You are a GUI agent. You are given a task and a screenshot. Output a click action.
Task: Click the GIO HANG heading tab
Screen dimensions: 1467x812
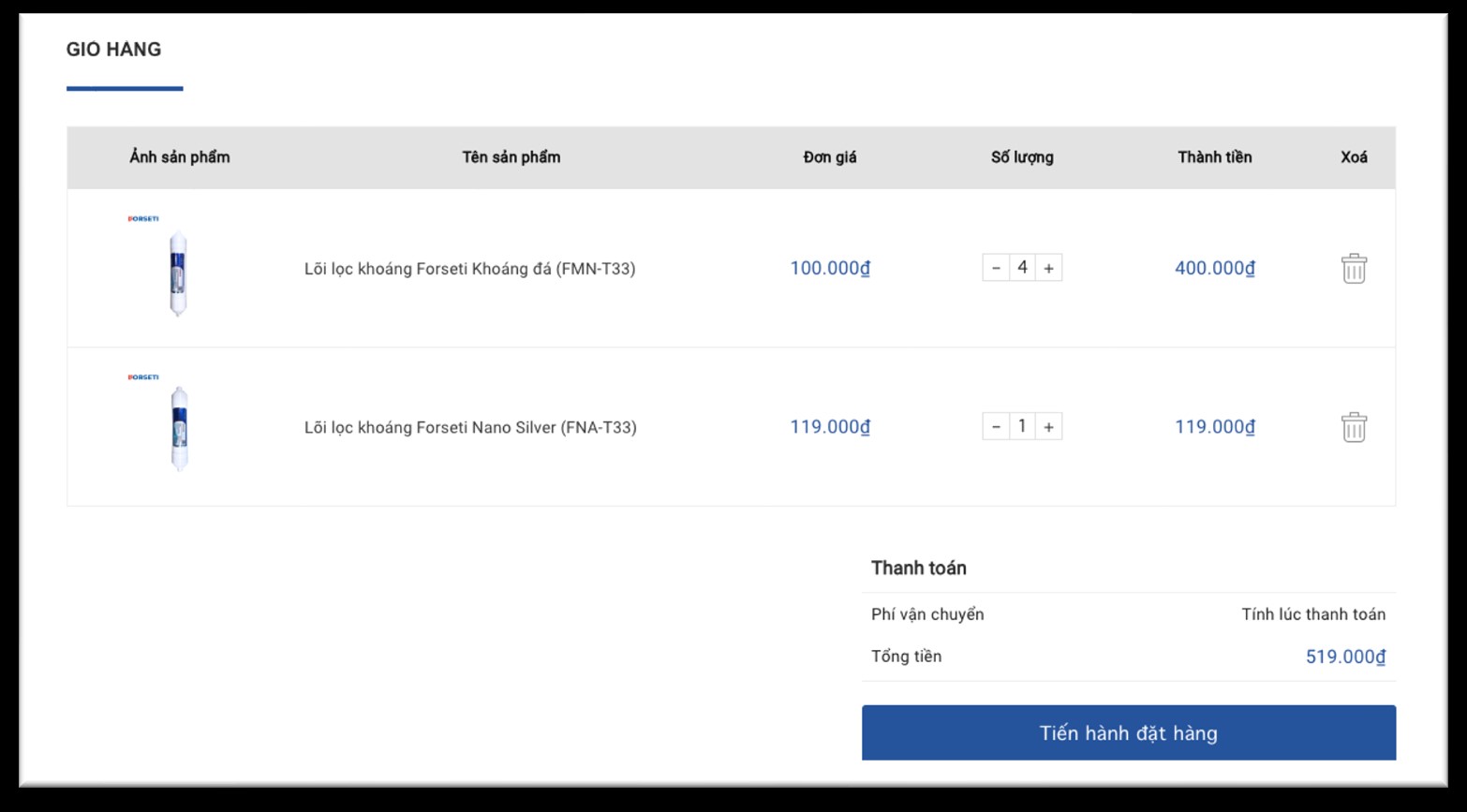(113, 50)
